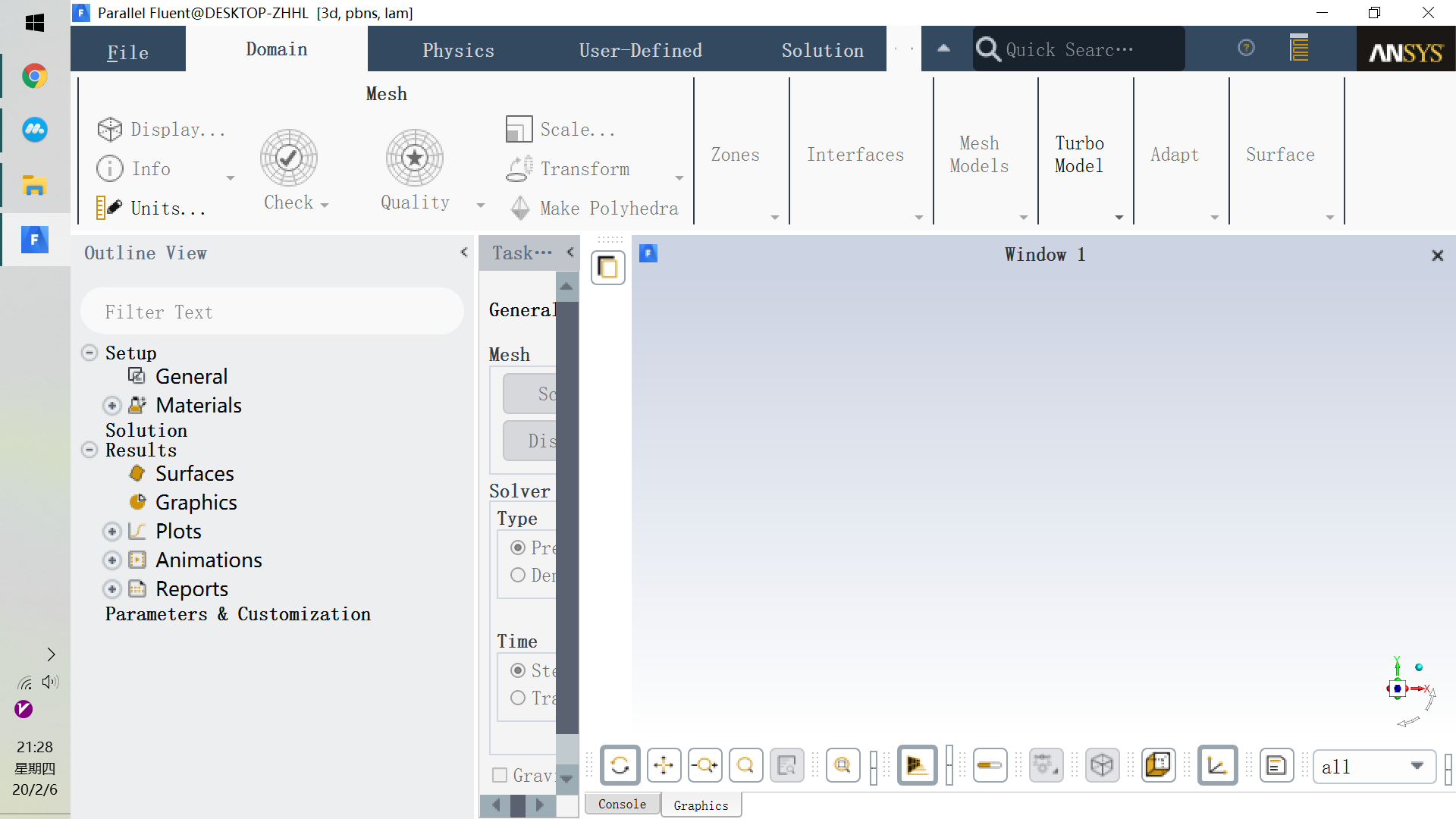
Task: Expand the Reports tree node
Action: (x=112, y=589)
